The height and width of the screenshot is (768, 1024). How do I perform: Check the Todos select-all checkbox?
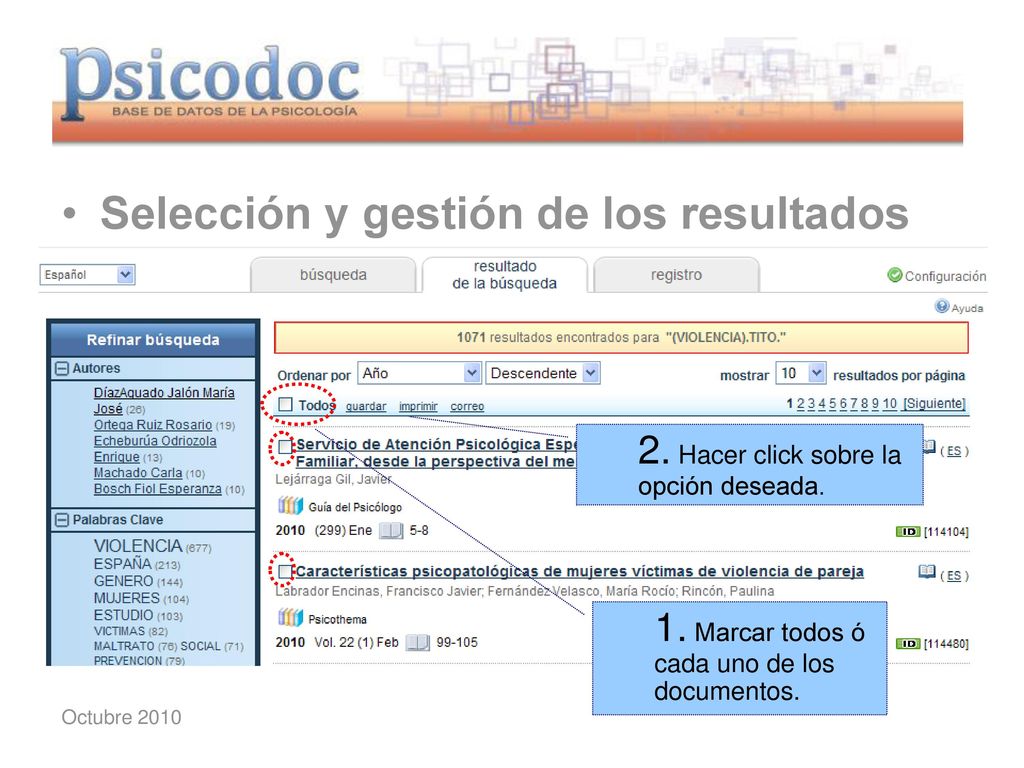pos(285,405)
